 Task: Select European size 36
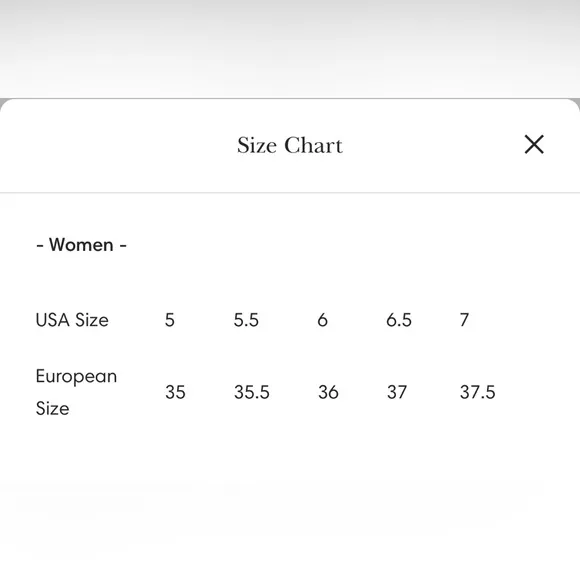pos(328,392)
